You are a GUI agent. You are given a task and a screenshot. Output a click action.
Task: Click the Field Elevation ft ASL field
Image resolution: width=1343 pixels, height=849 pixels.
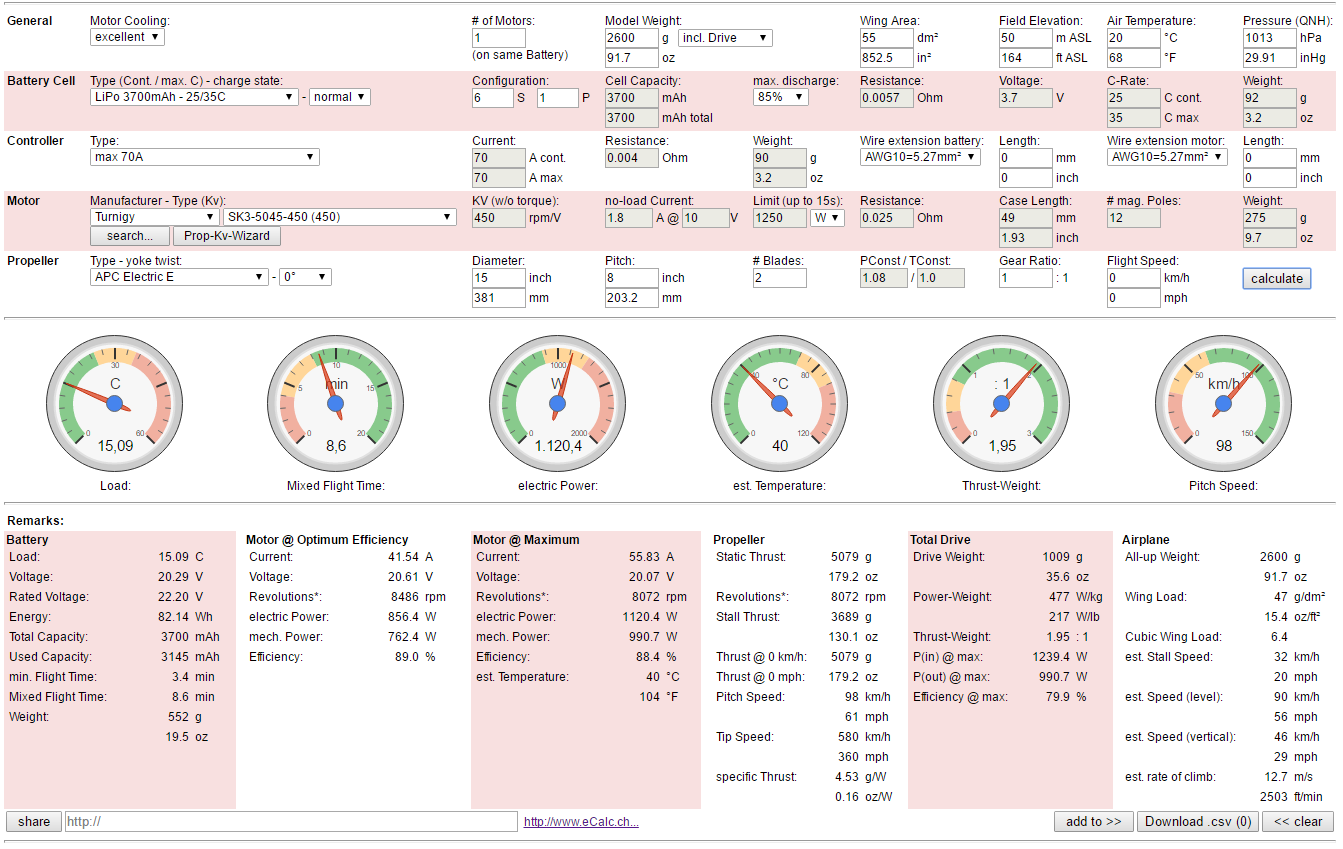pos(1025,58)
